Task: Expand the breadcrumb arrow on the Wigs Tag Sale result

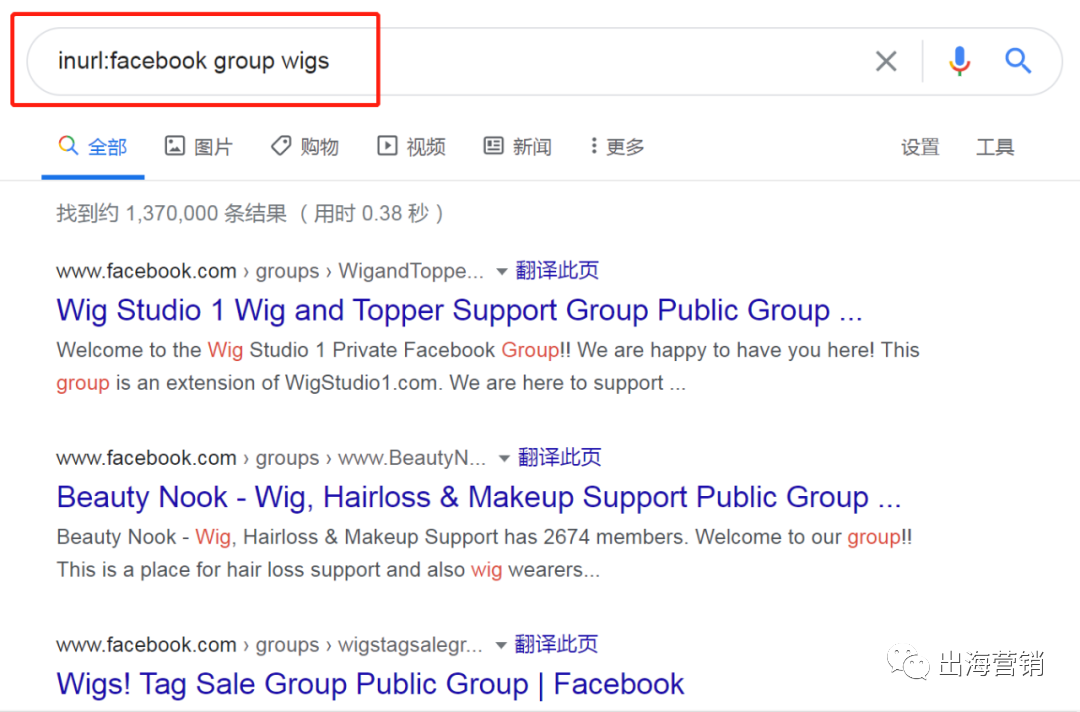Action: pos(501,645)
